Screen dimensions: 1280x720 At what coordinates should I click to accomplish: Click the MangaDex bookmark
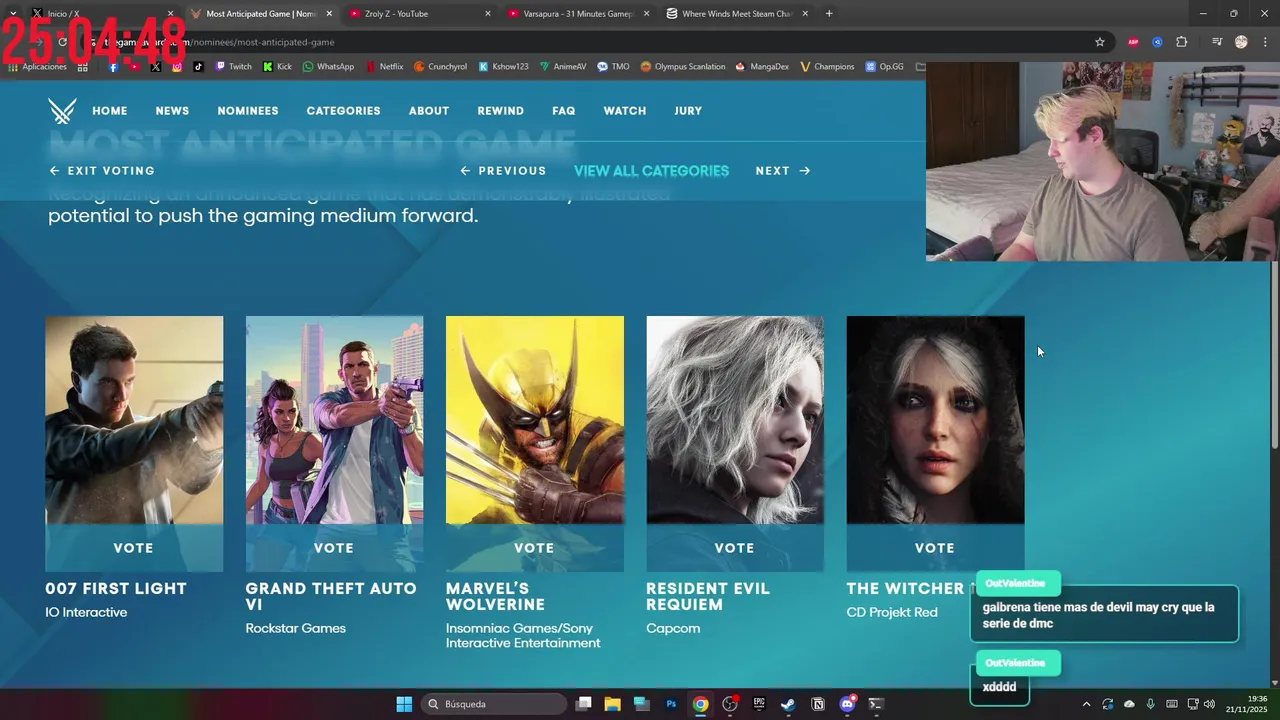(762, 67)
